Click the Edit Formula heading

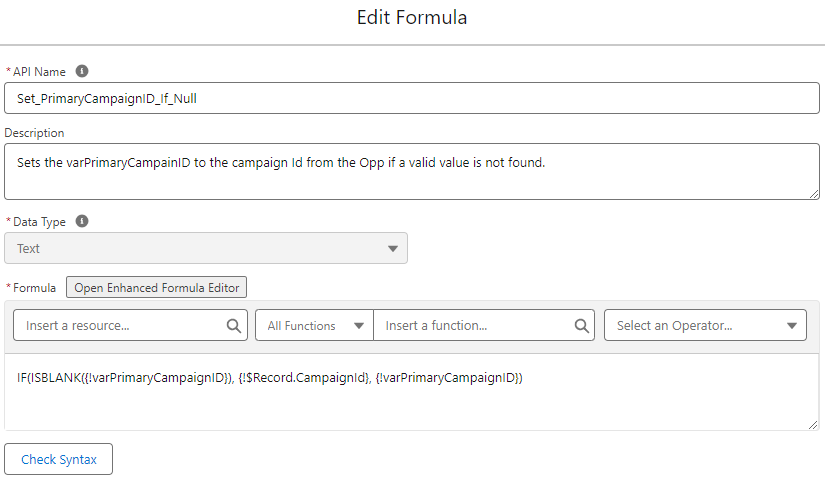[412, 17]
